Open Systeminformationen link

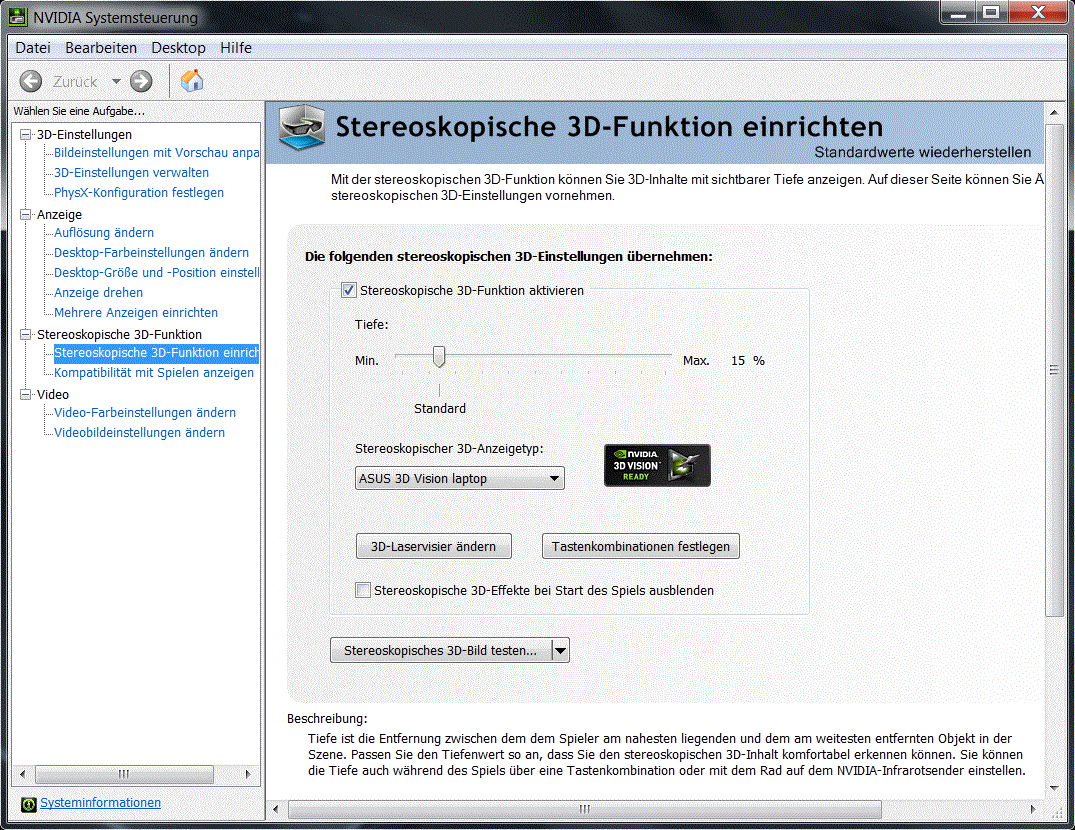click(100, 803)
